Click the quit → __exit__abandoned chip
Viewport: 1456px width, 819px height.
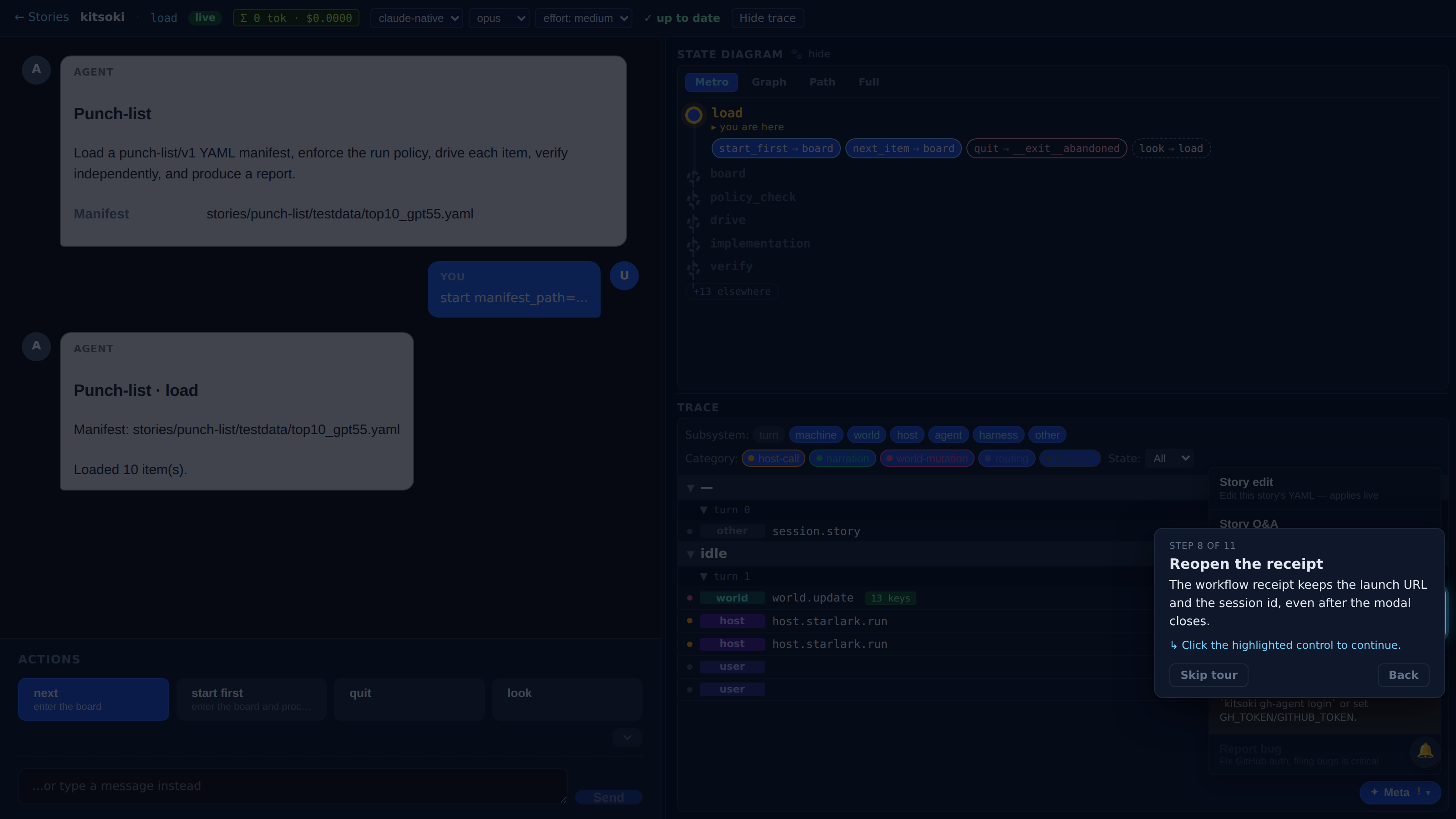1046,149
